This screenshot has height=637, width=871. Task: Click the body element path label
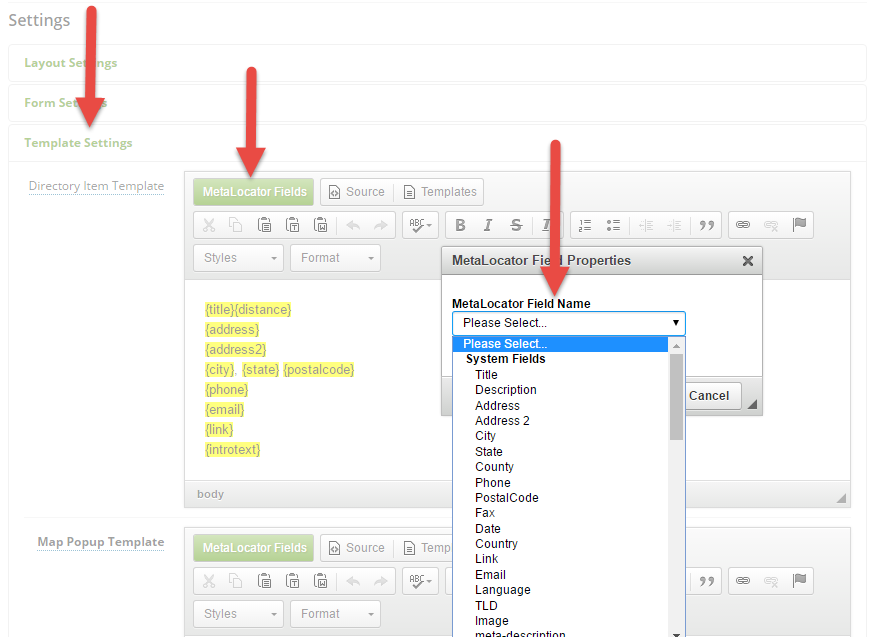pyautogui.click(x=210, y=494)
